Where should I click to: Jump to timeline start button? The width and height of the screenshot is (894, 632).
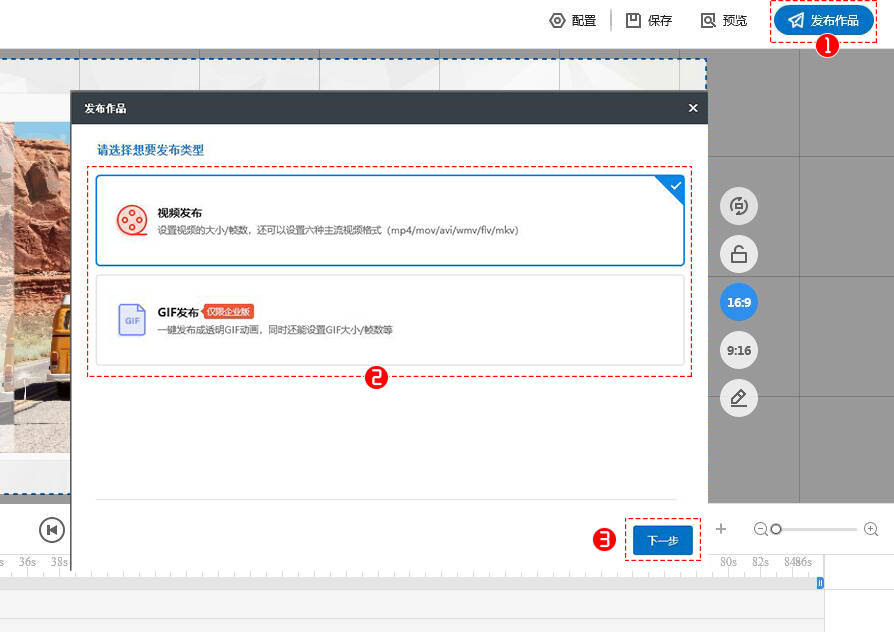52,530
